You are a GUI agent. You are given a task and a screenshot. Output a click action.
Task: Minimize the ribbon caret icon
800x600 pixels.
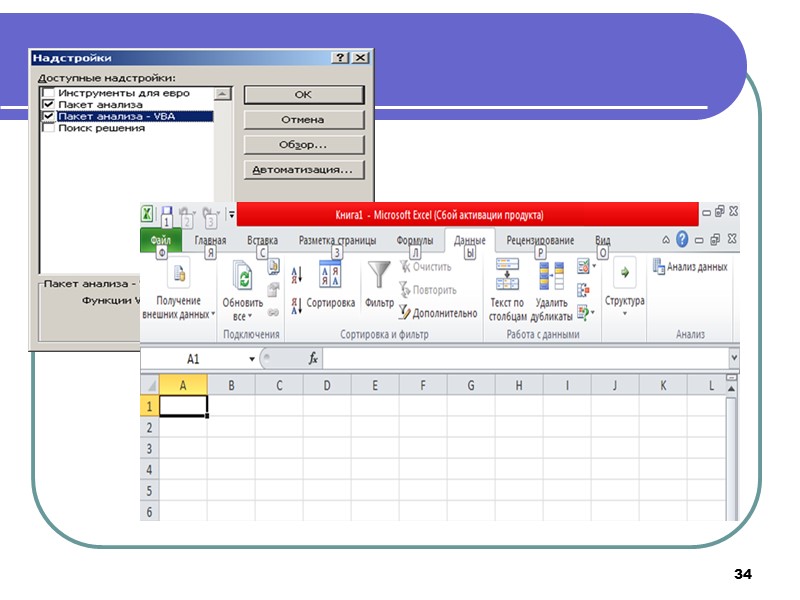(666, 239)
